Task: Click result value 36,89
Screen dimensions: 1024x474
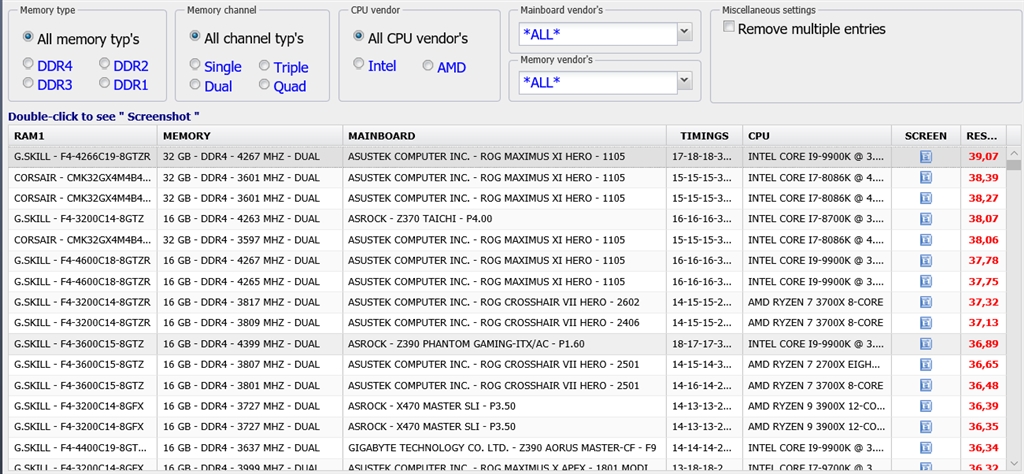Action: pyautogui.click(x=984, y=343)
